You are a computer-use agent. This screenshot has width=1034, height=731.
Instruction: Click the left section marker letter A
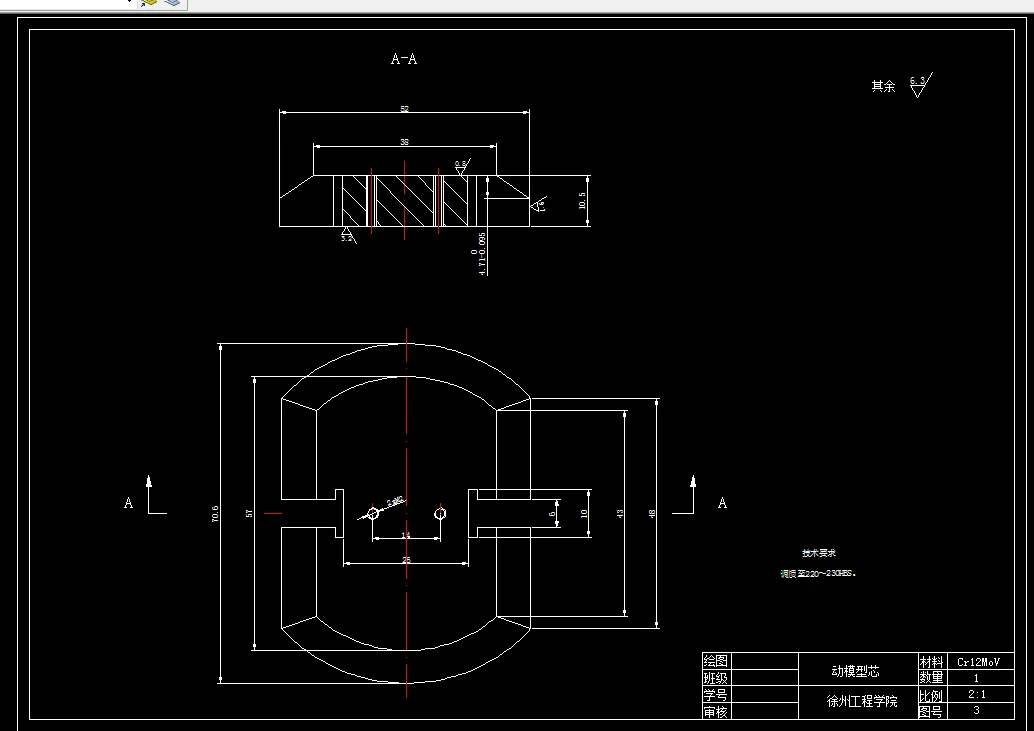[x=129, y=503]
